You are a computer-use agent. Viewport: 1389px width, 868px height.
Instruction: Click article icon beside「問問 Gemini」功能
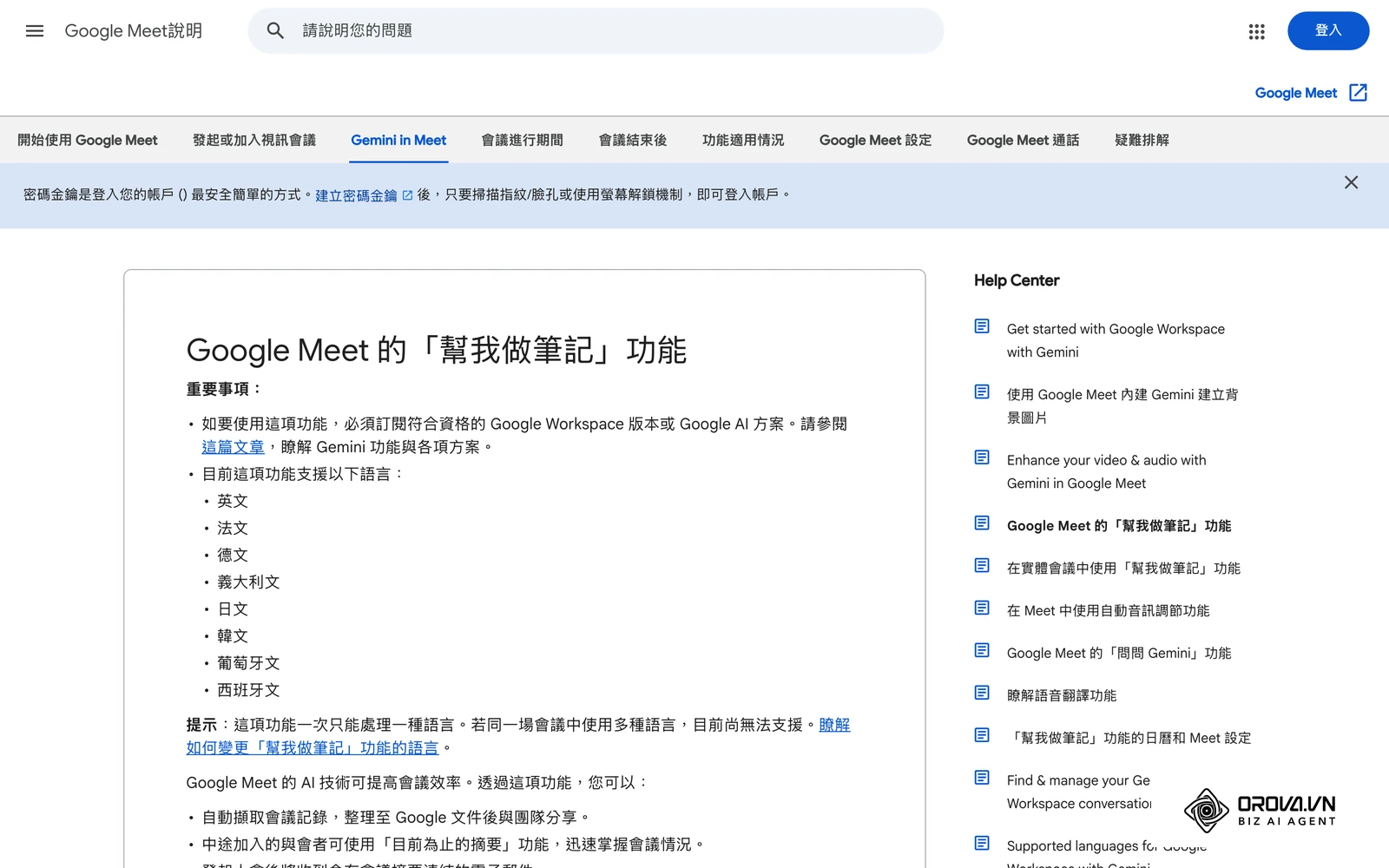[982, 650]
